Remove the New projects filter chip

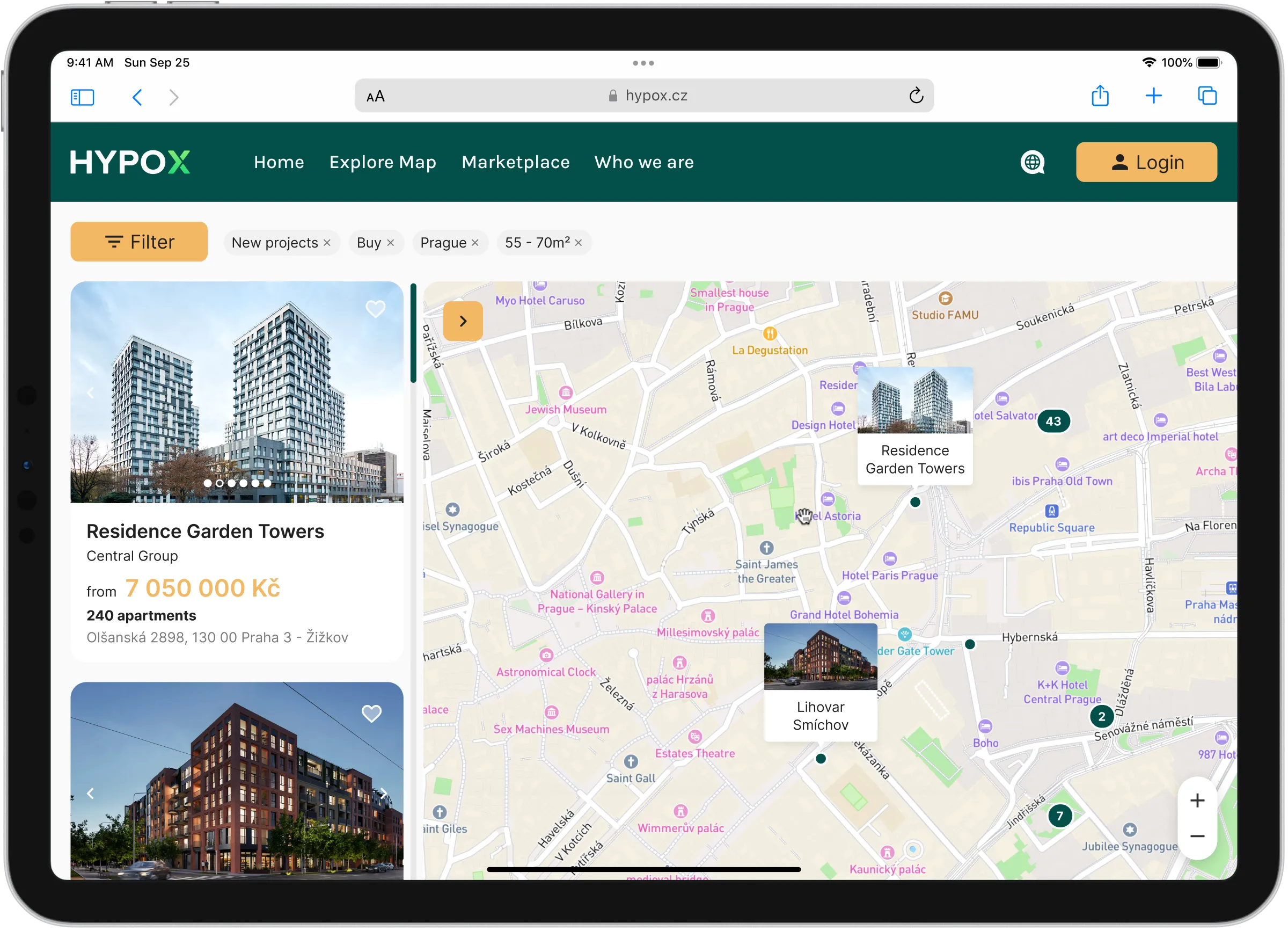point(328,243)
